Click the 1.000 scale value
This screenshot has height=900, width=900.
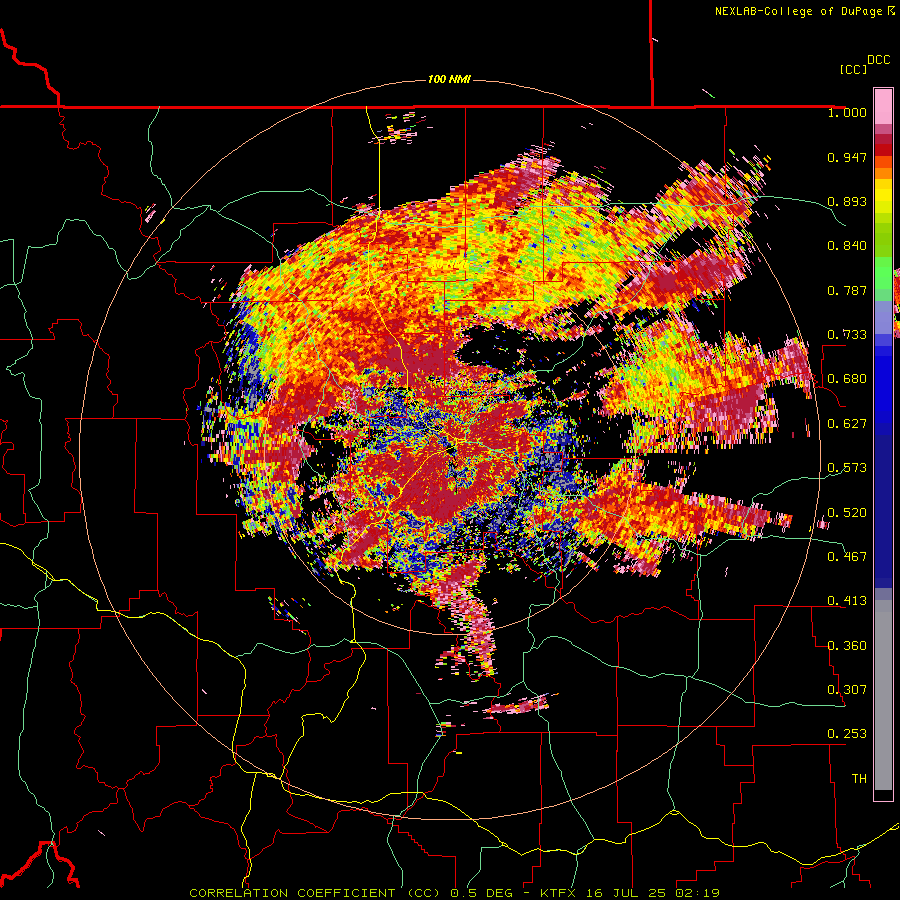coord(847,112)
